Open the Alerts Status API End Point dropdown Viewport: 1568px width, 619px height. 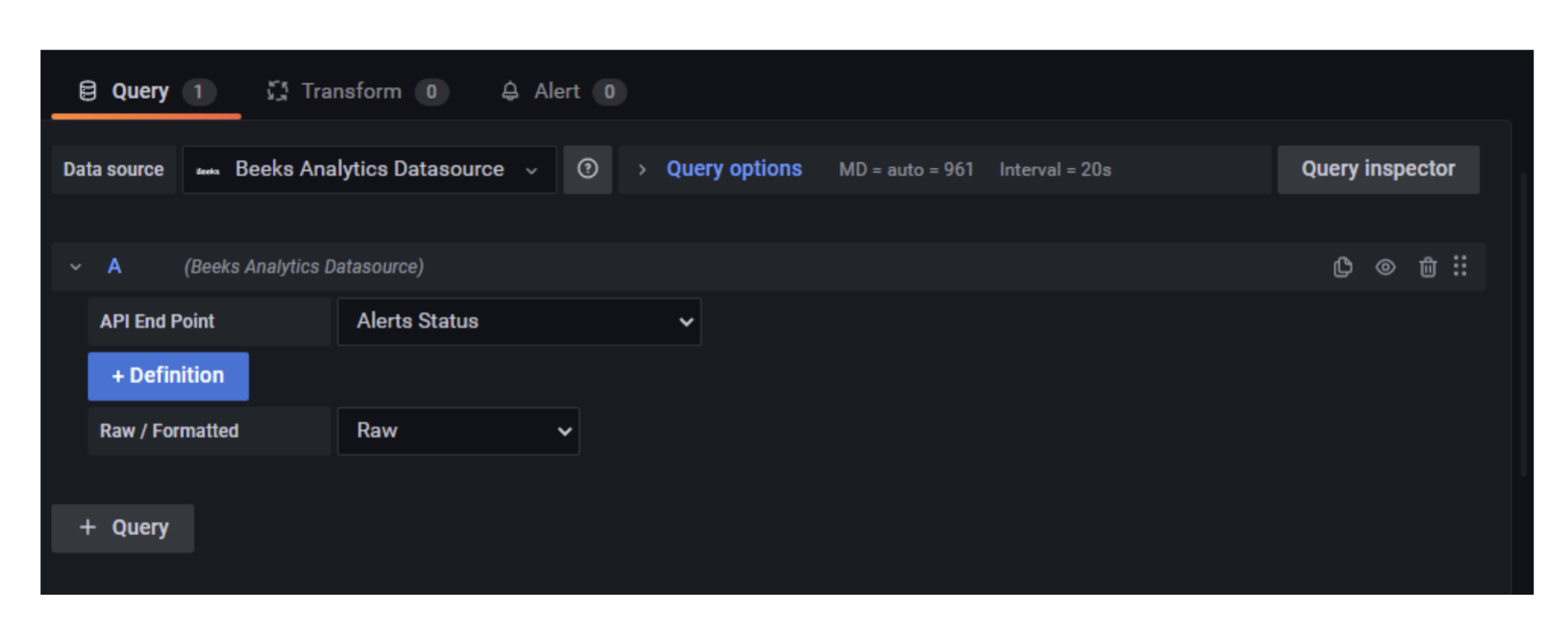519,321
